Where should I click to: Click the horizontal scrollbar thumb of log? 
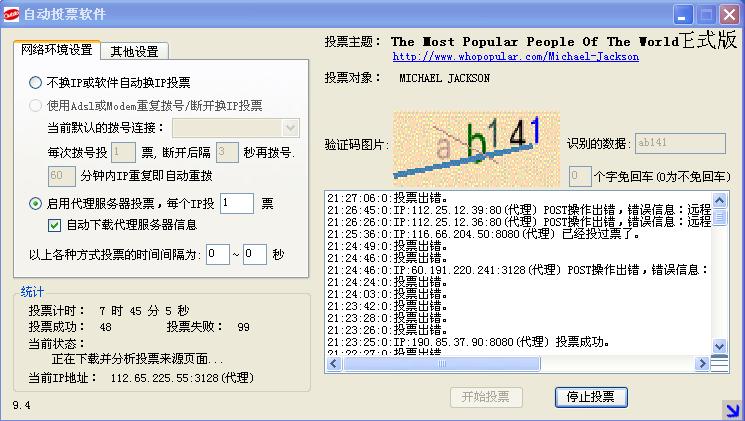[441, 364]
